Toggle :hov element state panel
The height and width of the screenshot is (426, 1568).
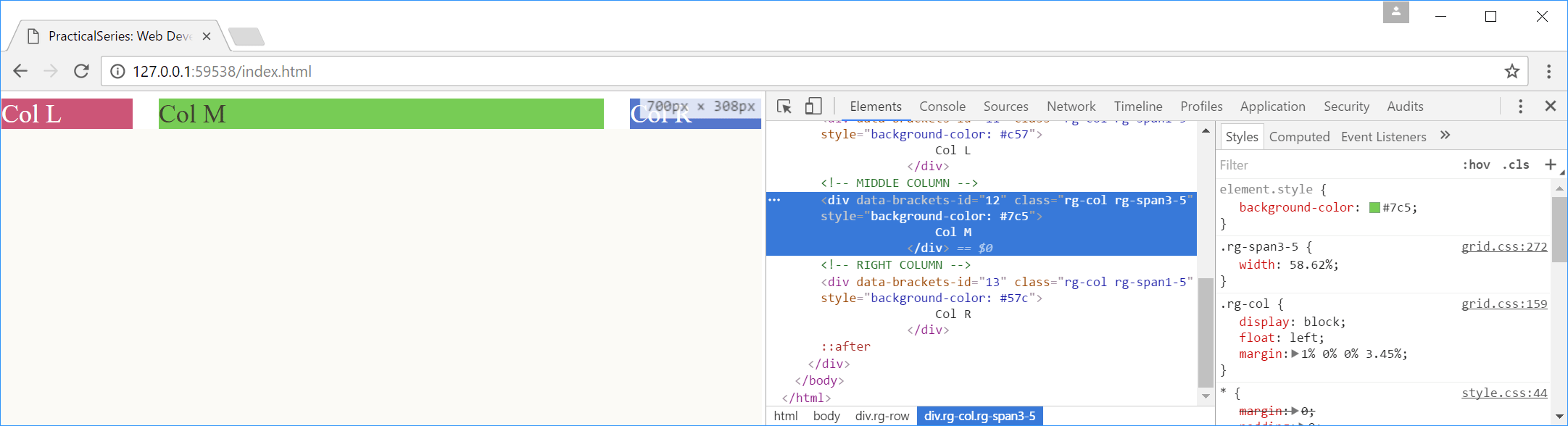[1476, 164]
